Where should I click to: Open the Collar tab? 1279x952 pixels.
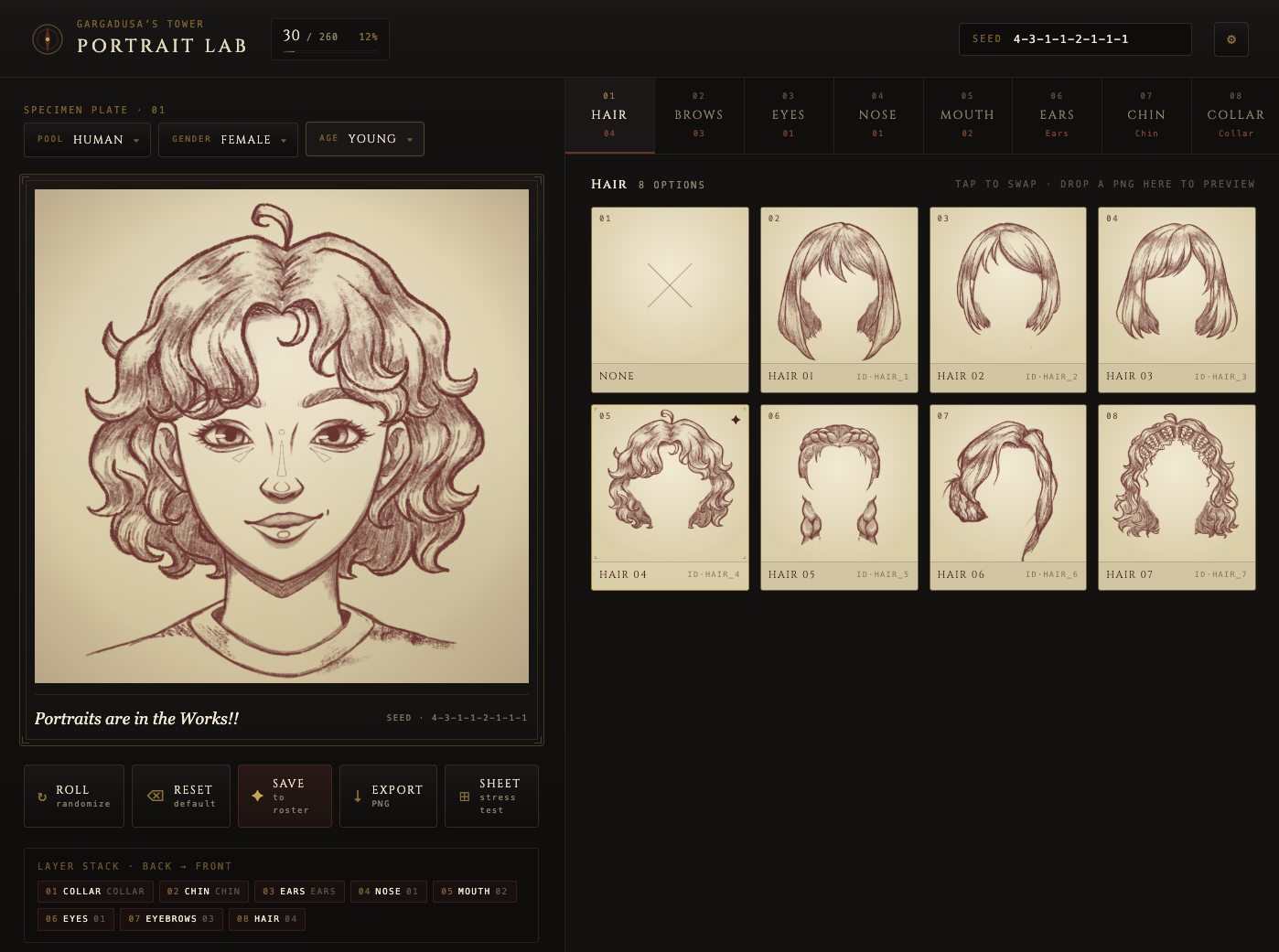click(1235, 115)
